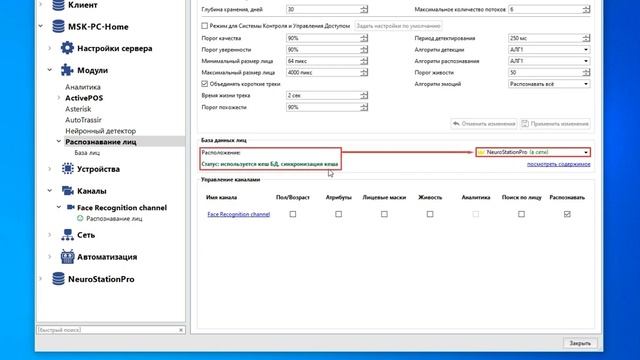Adjust Время жизни трека spinner arrows
Image resolution: width=640 pixels, height=360 pixels.
[364, 95]
